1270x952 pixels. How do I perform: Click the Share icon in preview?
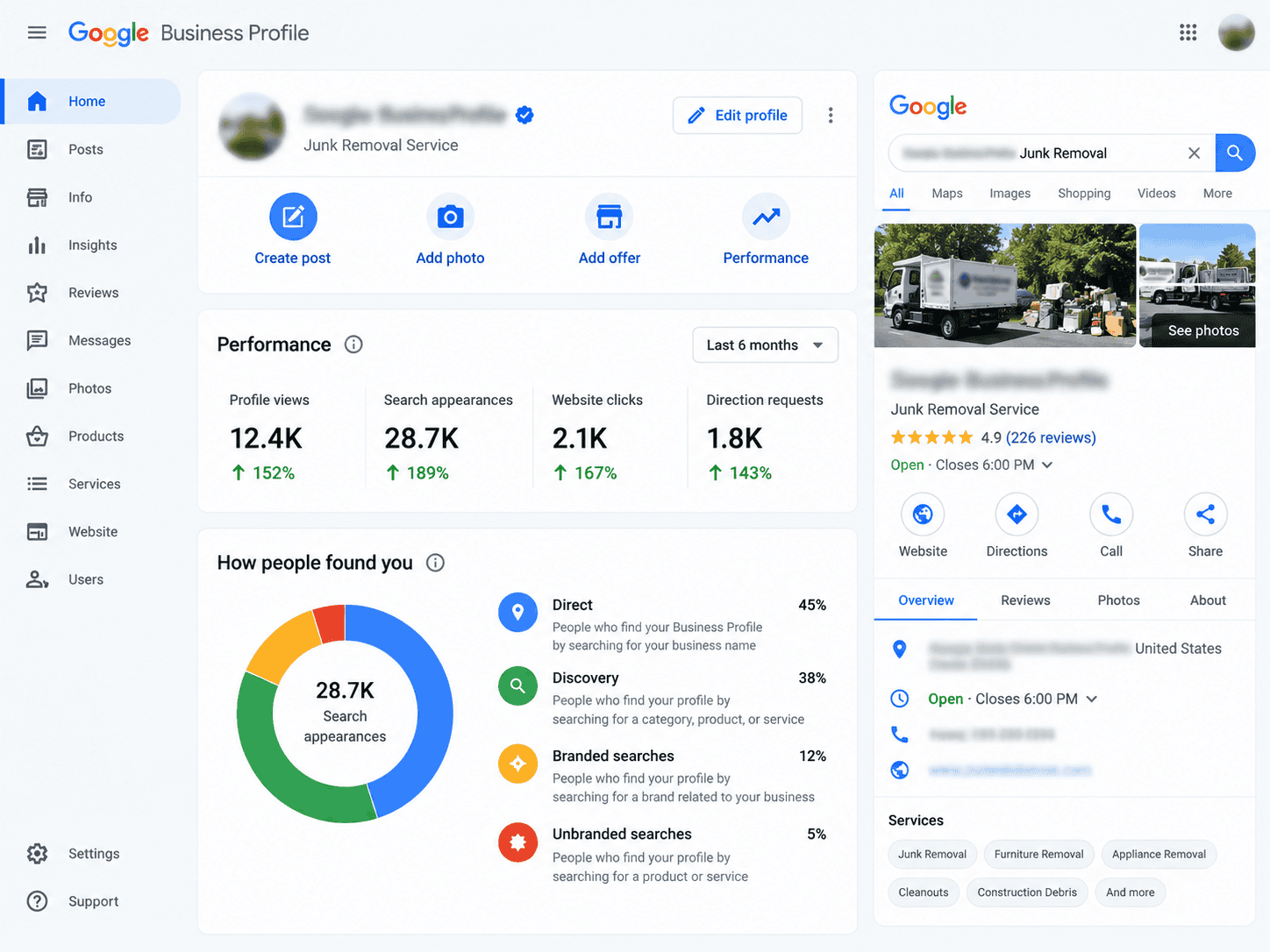1205,515
